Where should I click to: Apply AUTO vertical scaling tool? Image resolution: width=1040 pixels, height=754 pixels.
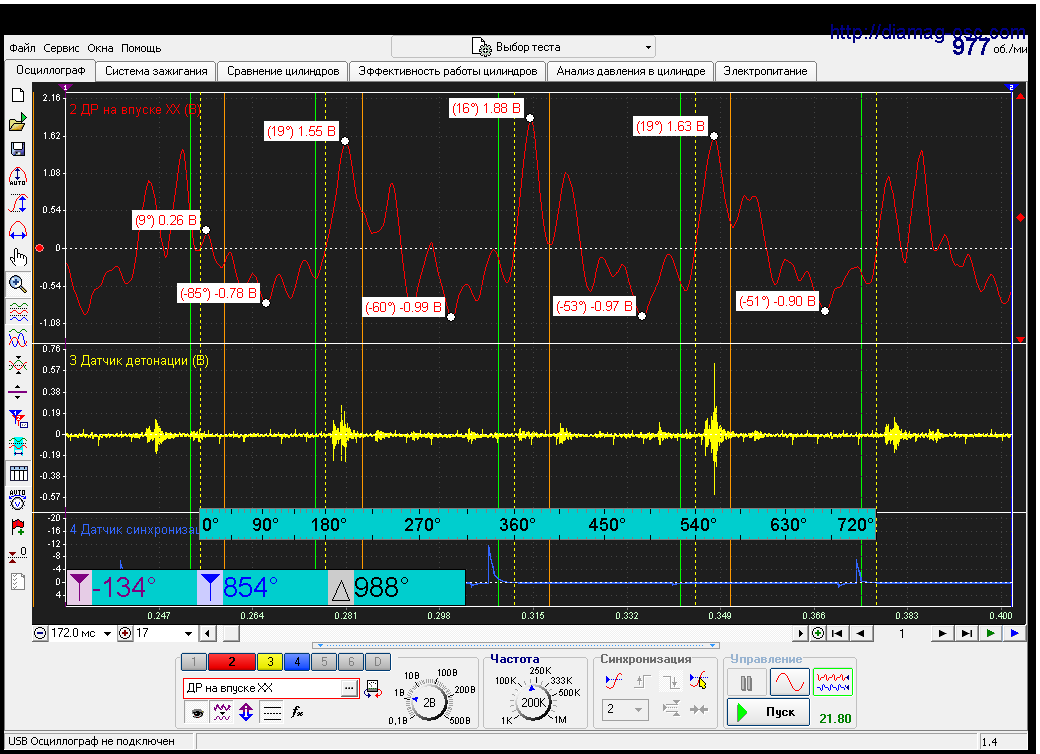(18, 176)
